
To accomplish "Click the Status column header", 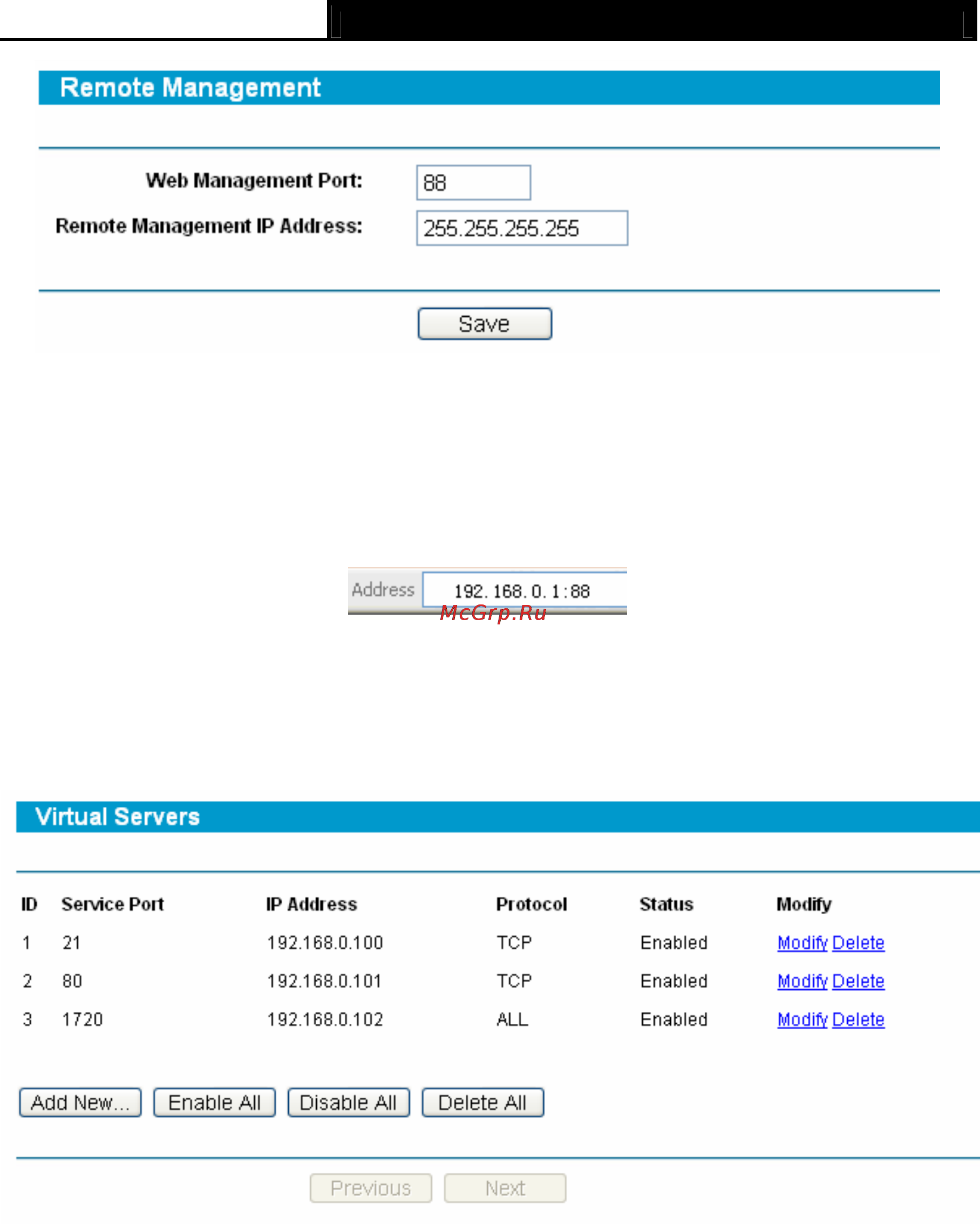I will [666, 904].
